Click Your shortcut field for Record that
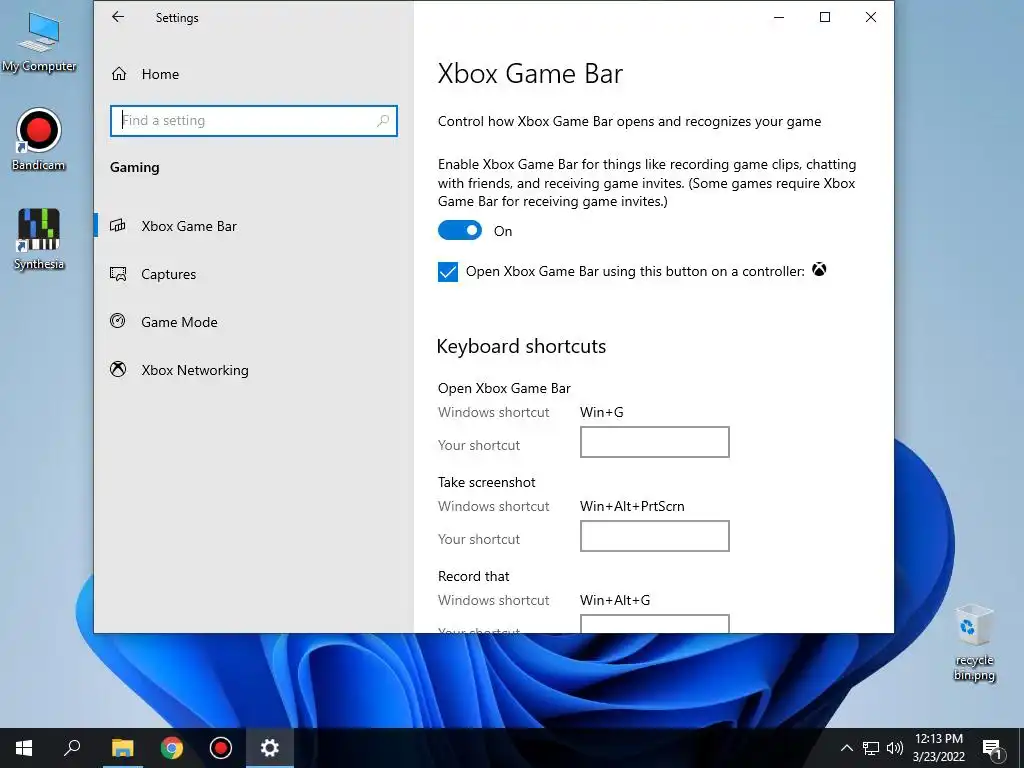The width and height of the screenshot is (1024, 768). [x=654, y=623]
